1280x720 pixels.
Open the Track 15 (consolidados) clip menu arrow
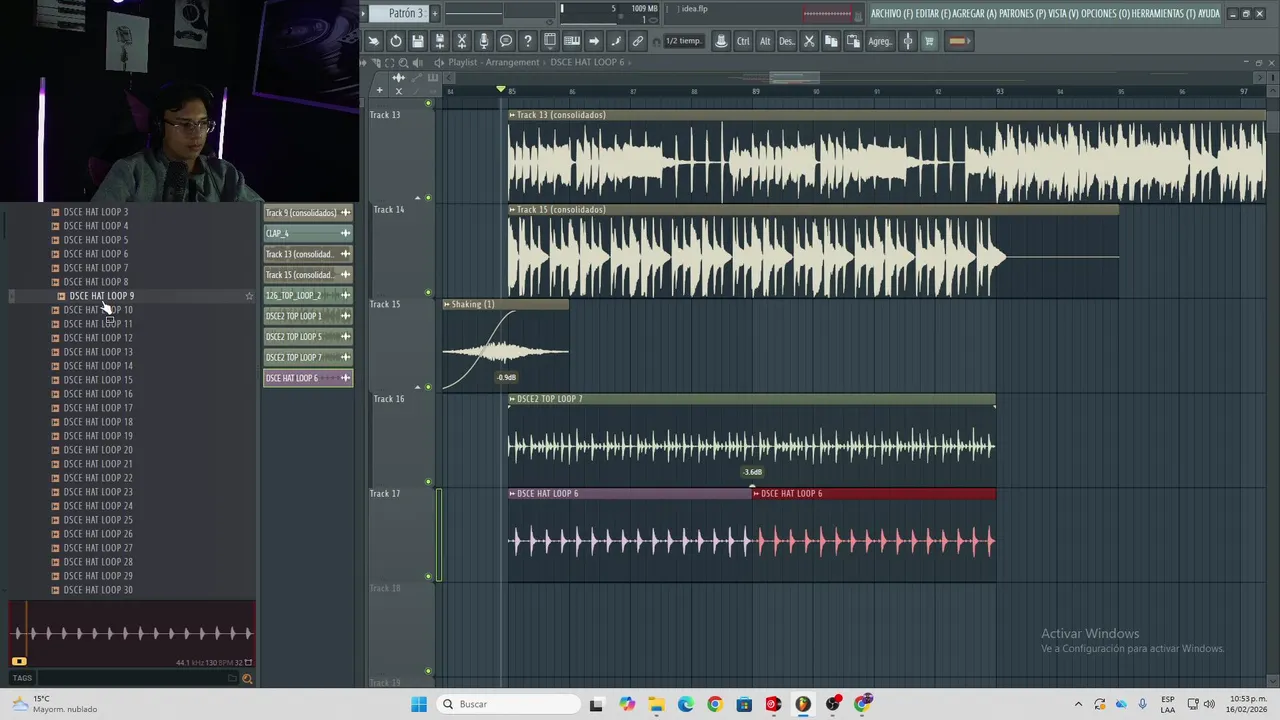coord(512,210)
